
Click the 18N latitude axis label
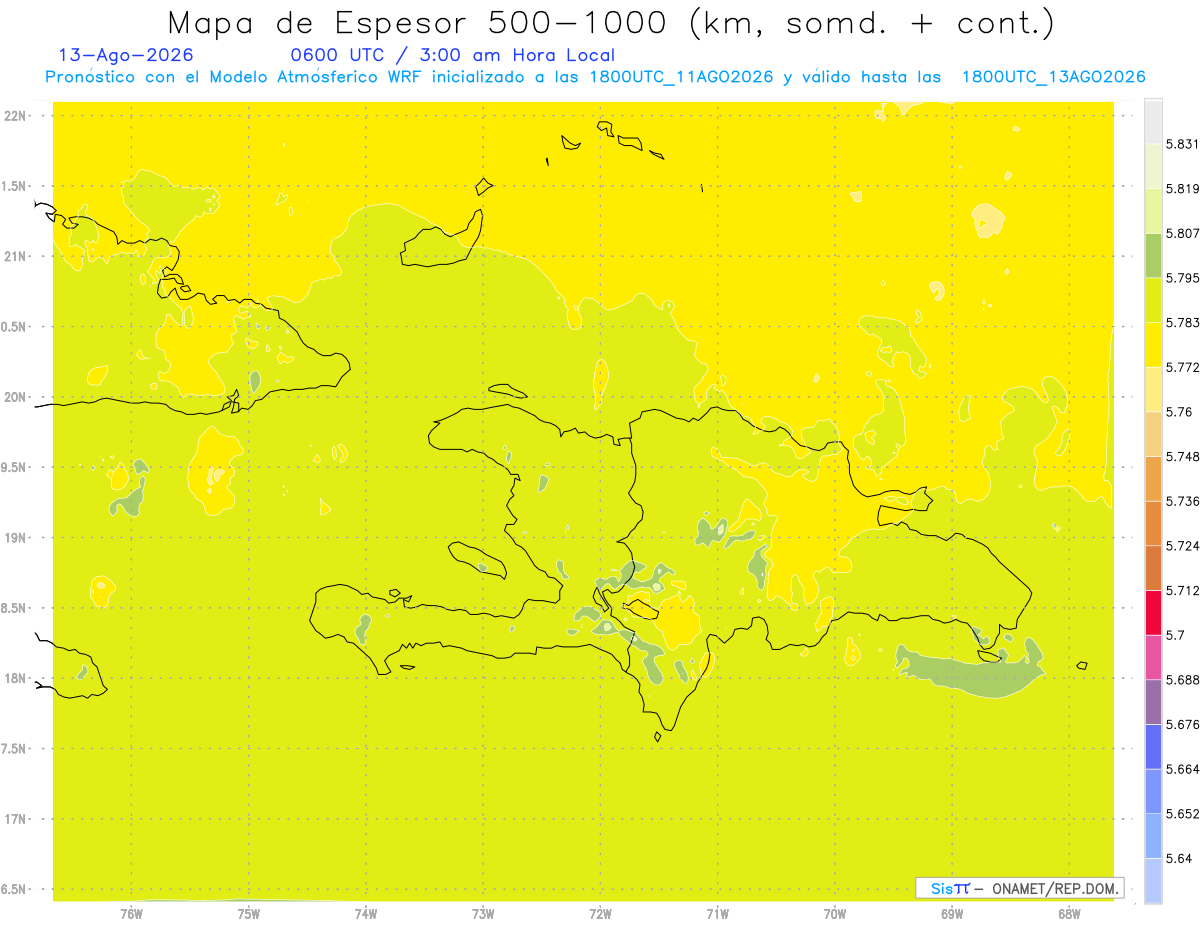click(x=16, y=678)
